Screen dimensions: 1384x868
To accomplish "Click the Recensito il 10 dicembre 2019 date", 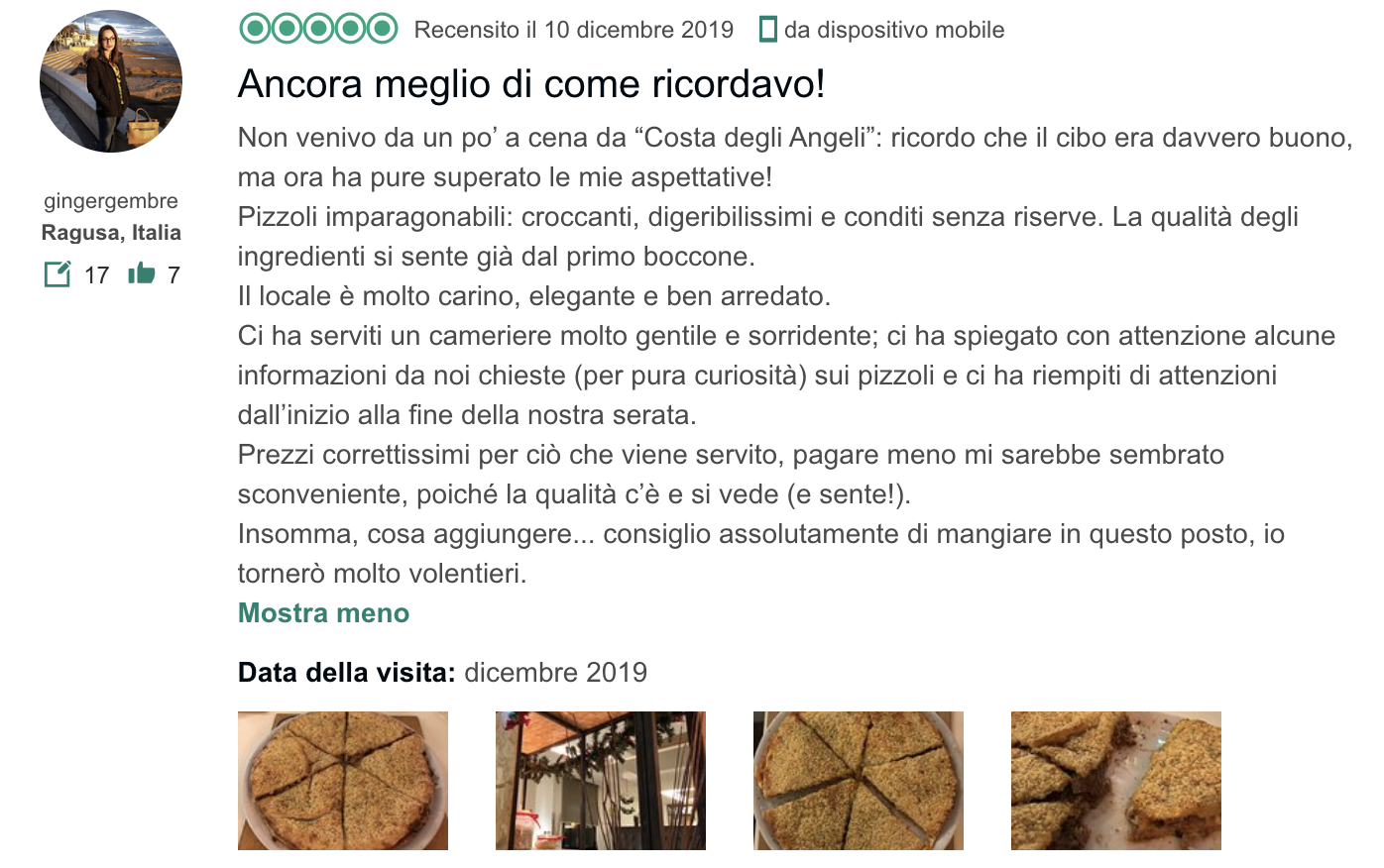I will tap(574, 30).
